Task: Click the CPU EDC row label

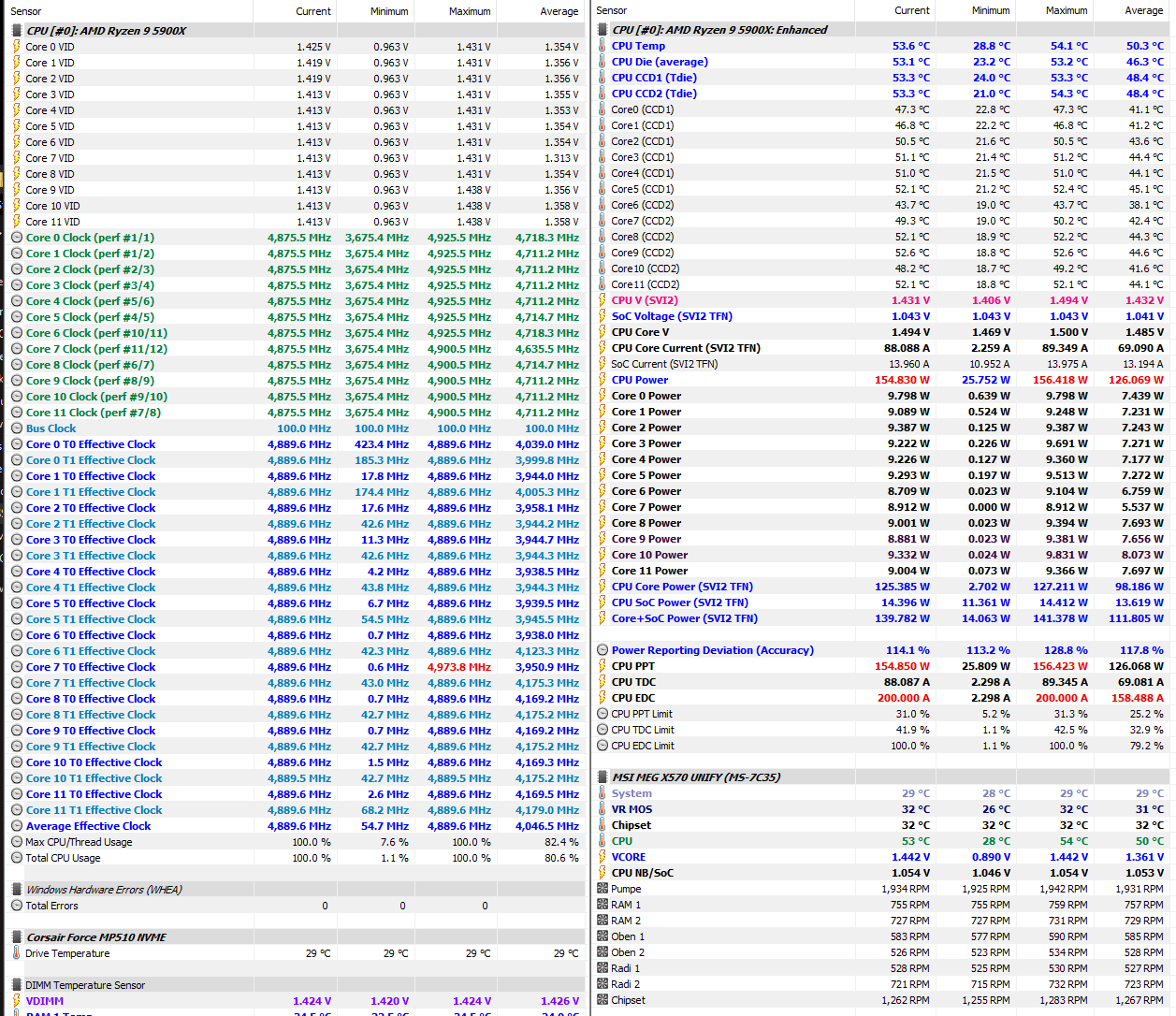Action: click(633, 698)
